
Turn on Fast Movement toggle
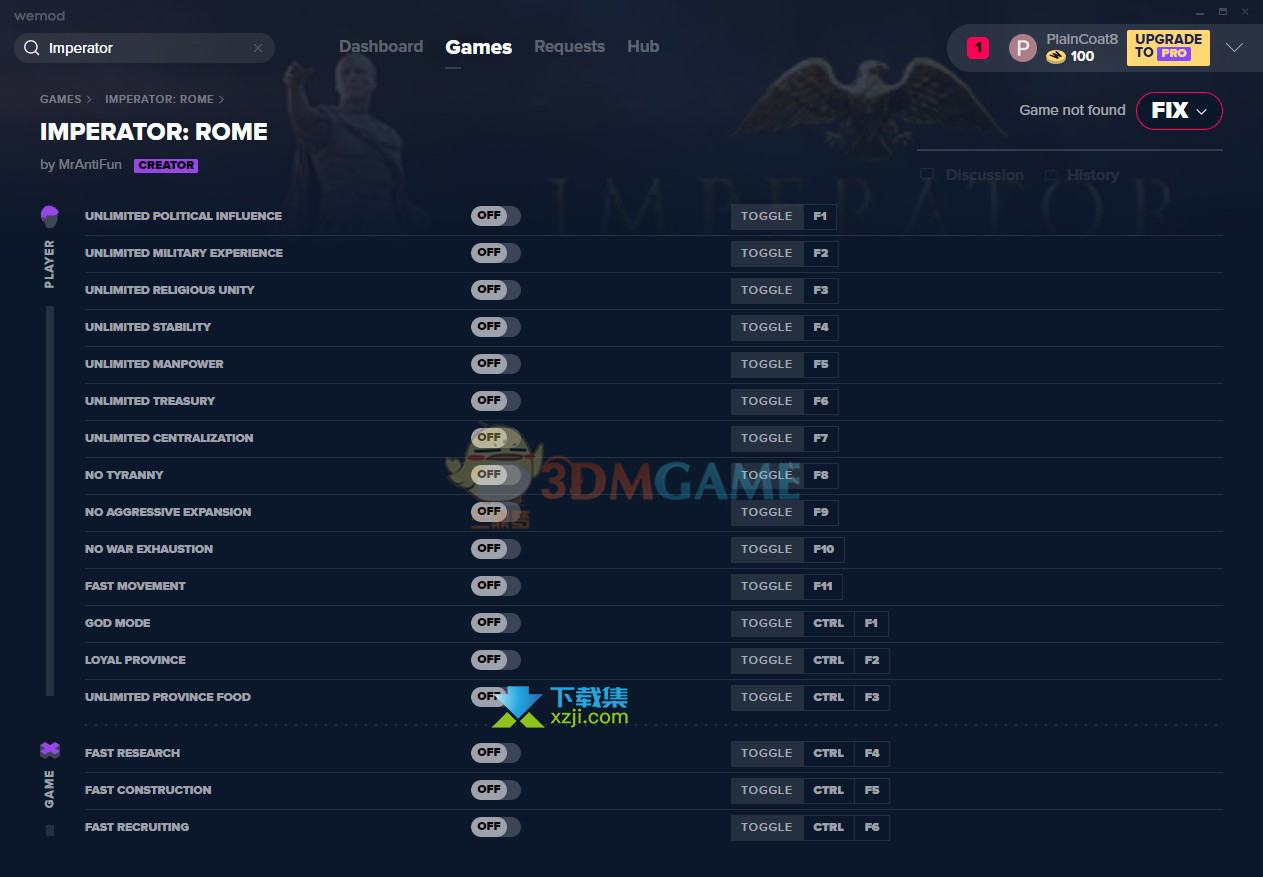tap(496, 586)
